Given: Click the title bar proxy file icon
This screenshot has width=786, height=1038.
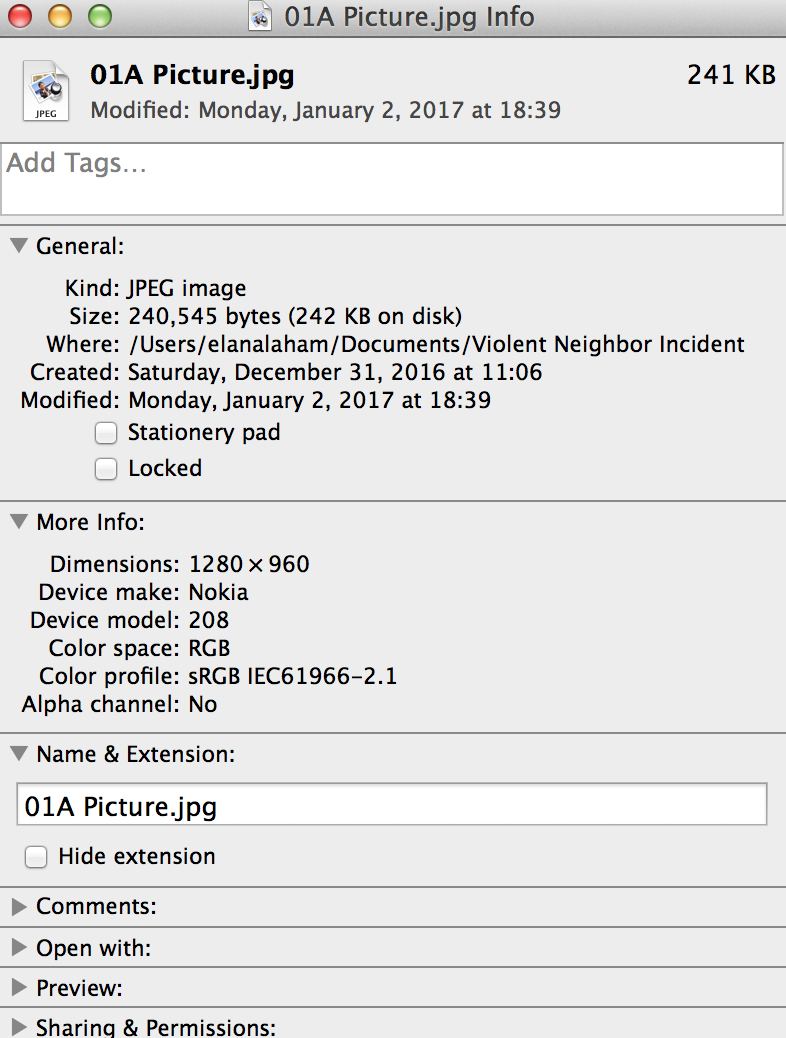Looking at the screenshot, I should [260, 17].
